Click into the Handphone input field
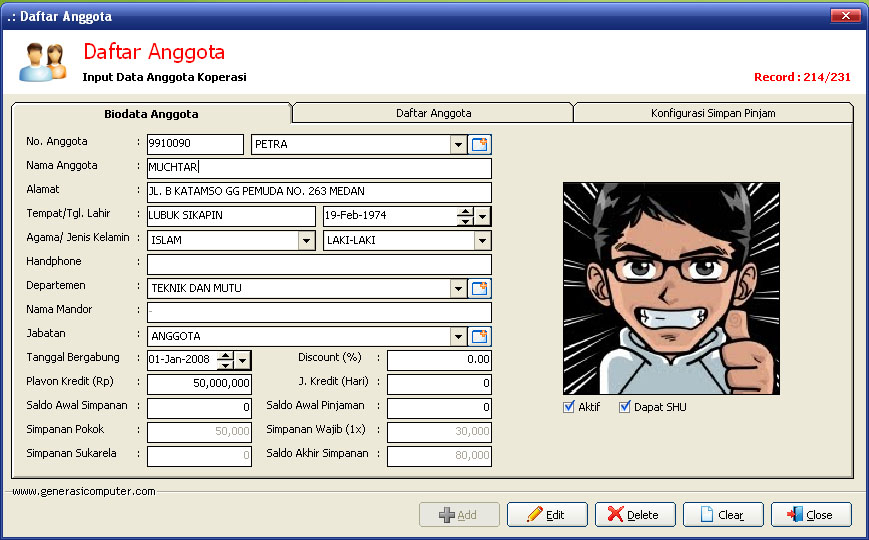The height and width of the screenshot is (540, 869). pyautogui.click(x=319, y=265)
